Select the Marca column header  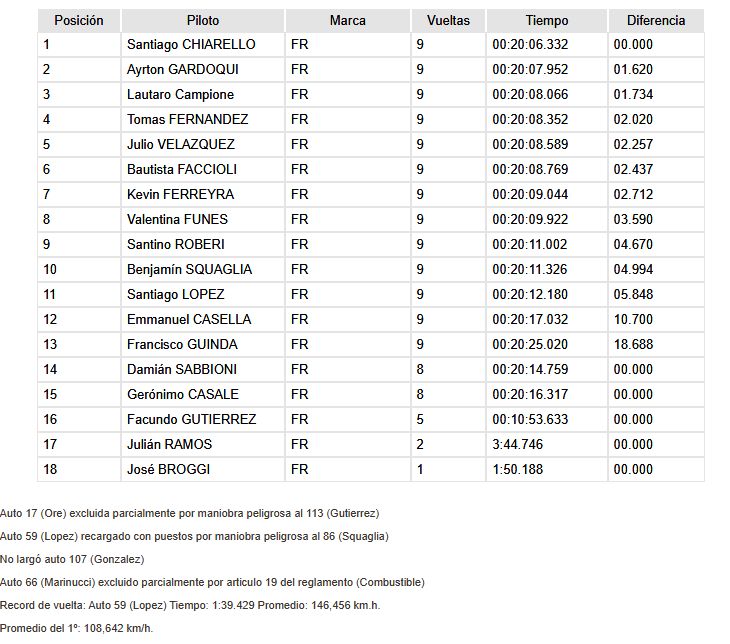tap(348, 20)
